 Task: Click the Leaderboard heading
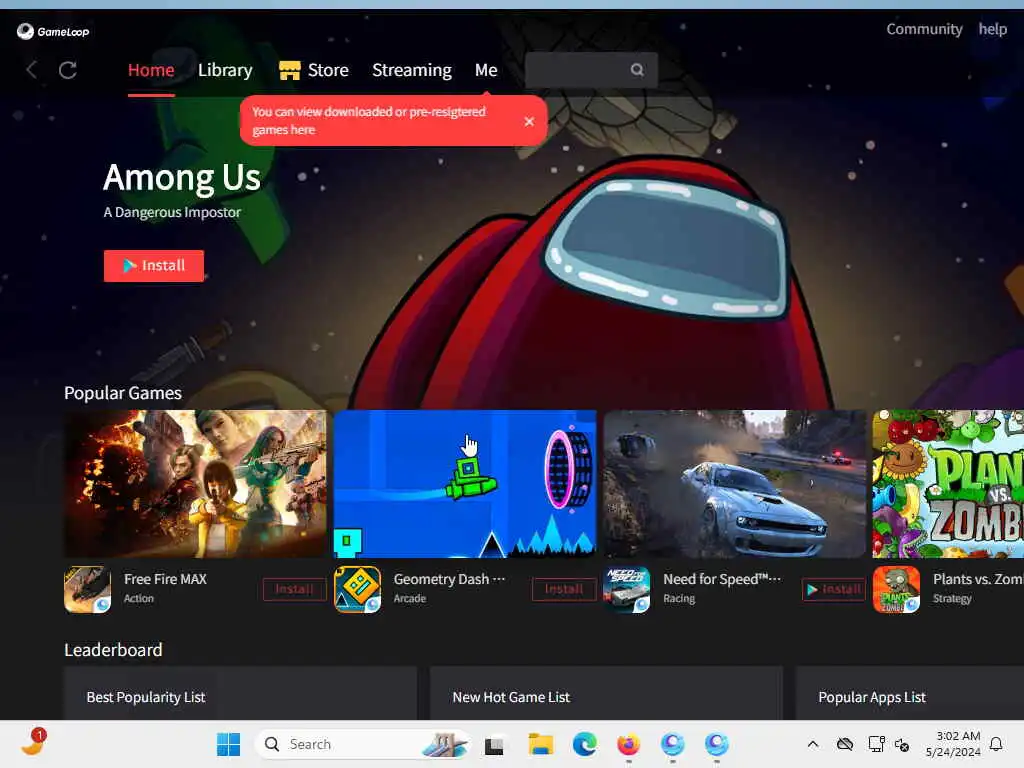pyautogui.click(x=113, y=650)
